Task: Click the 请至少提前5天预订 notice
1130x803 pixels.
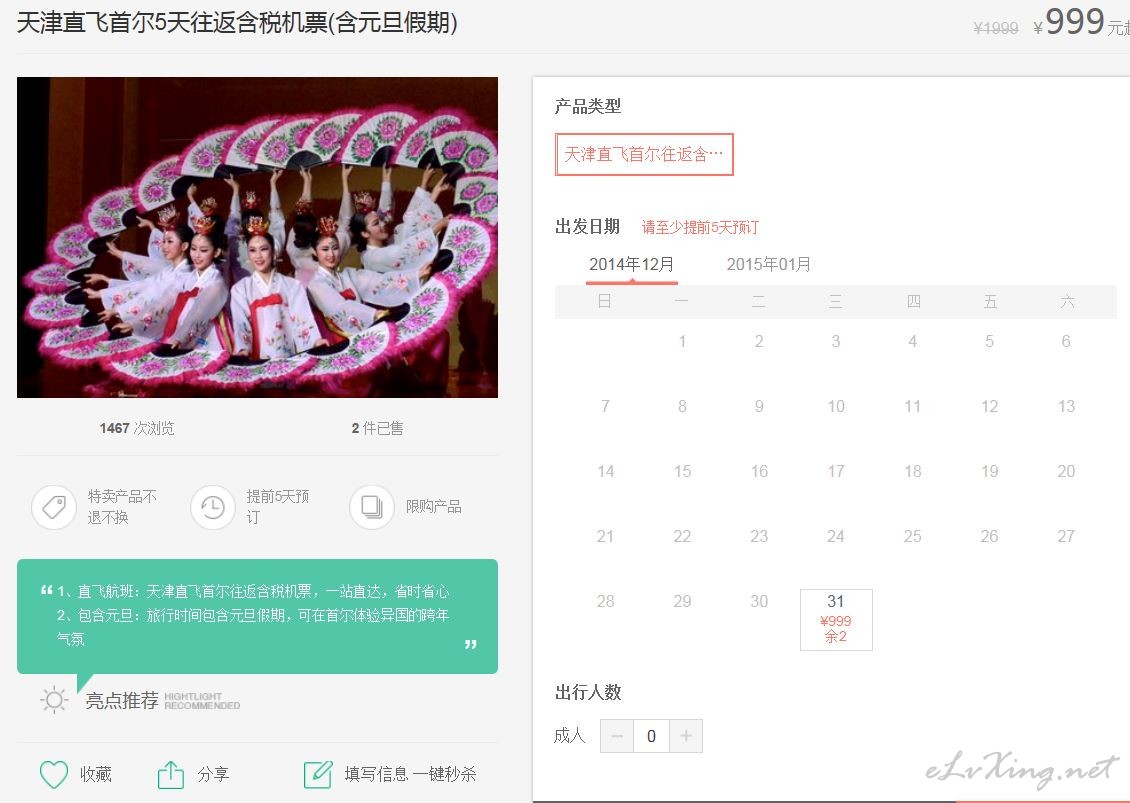Action: [700, 227]
